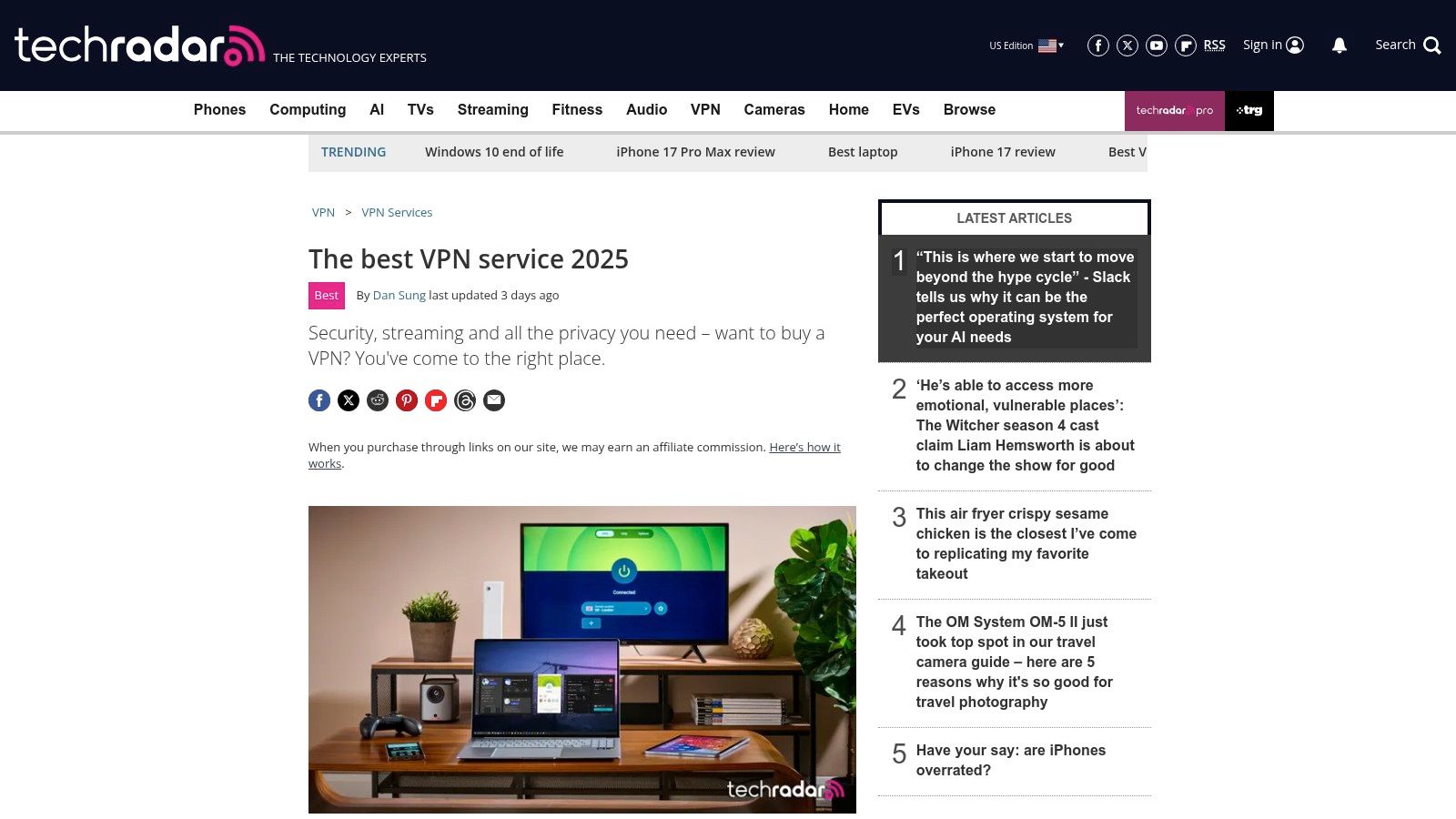Click the notifications bell icon
1456x819 pixels.
click(1340, 45)
